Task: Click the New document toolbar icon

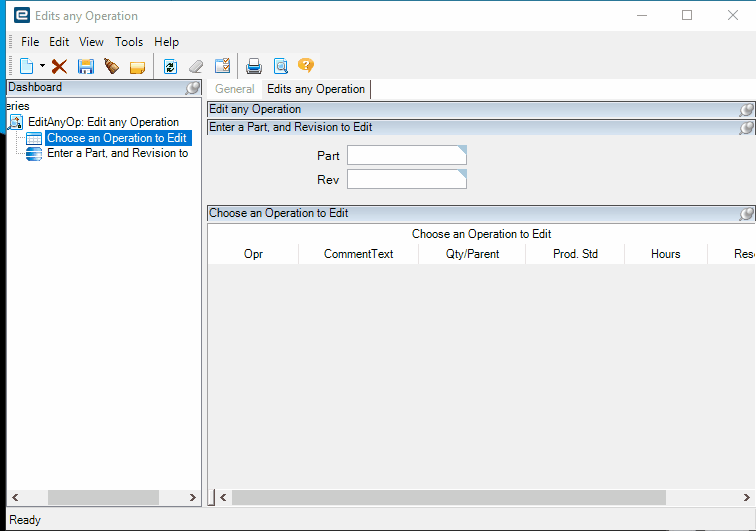Action: [26, 66]
